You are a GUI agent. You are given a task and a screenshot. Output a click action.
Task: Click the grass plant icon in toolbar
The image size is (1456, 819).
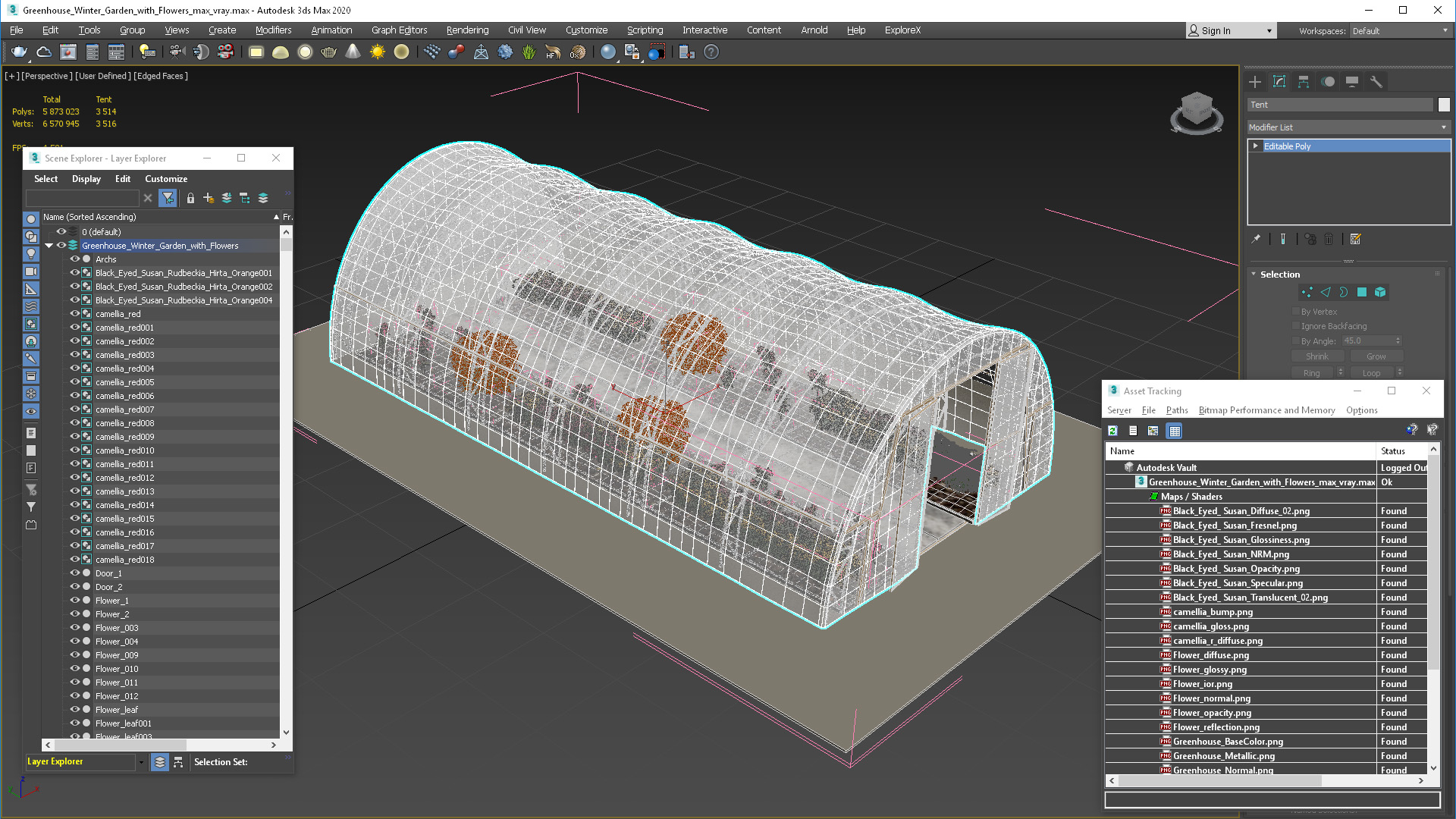pos(529,52)
